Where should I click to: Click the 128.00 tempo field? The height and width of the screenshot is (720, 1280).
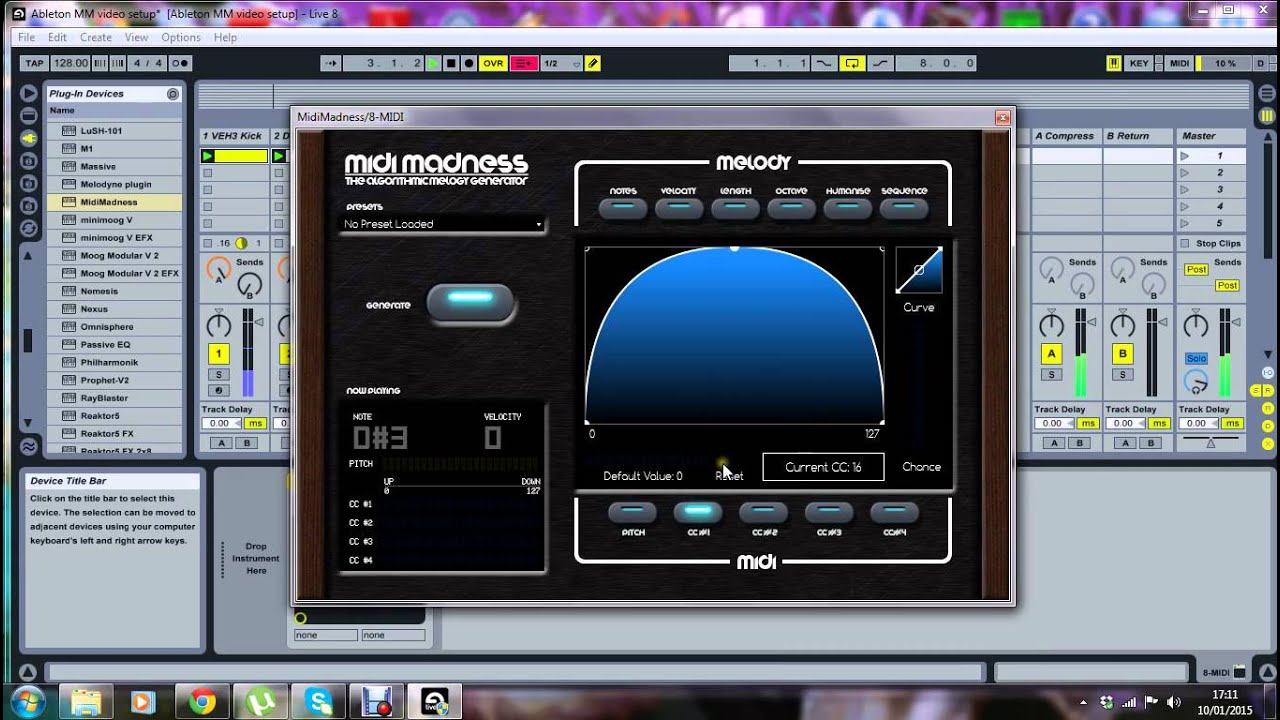(70, 63)
